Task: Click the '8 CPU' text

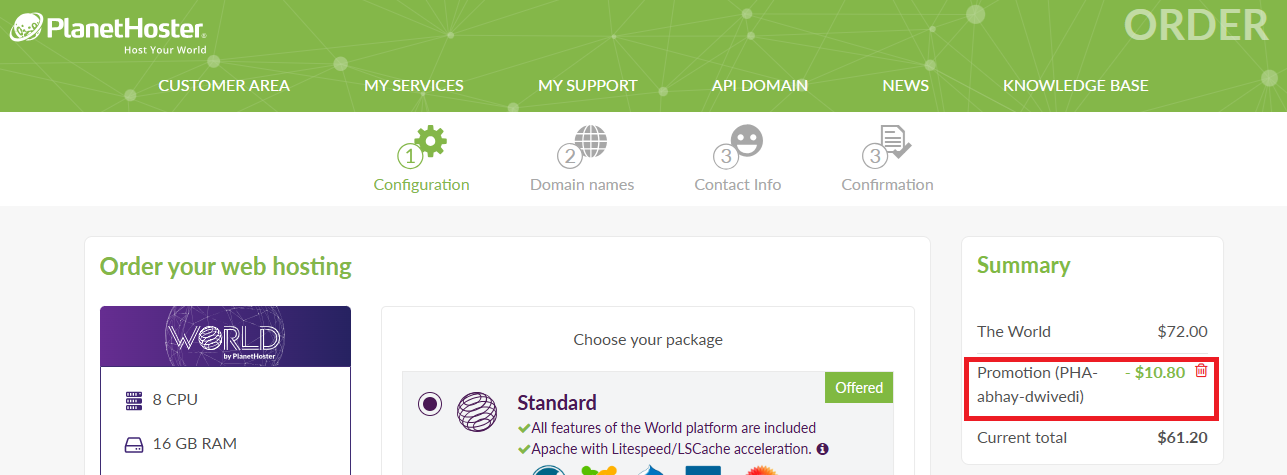Action: (175, 400)
